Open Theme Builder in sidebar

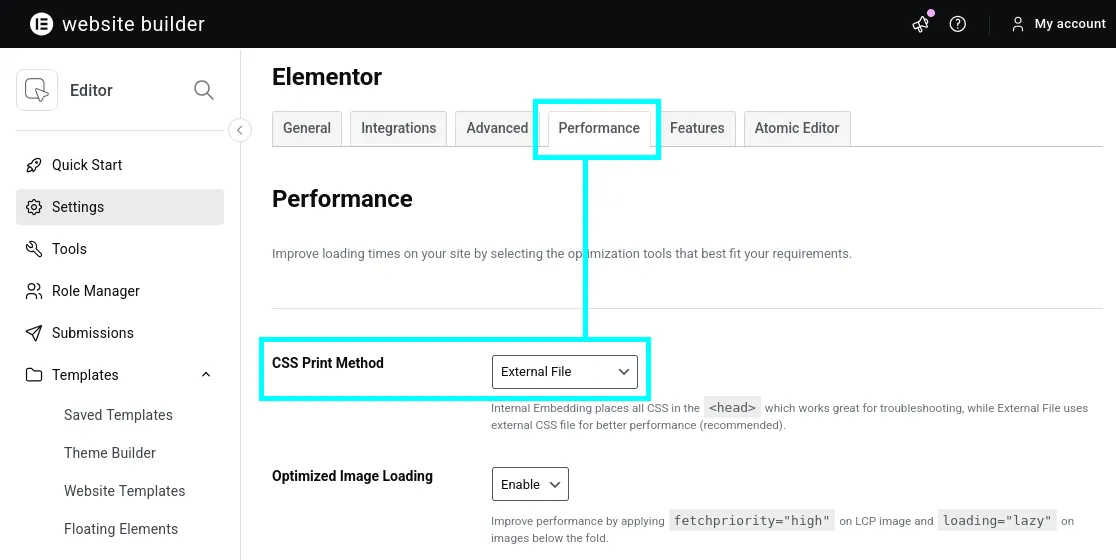pos(110,453)
